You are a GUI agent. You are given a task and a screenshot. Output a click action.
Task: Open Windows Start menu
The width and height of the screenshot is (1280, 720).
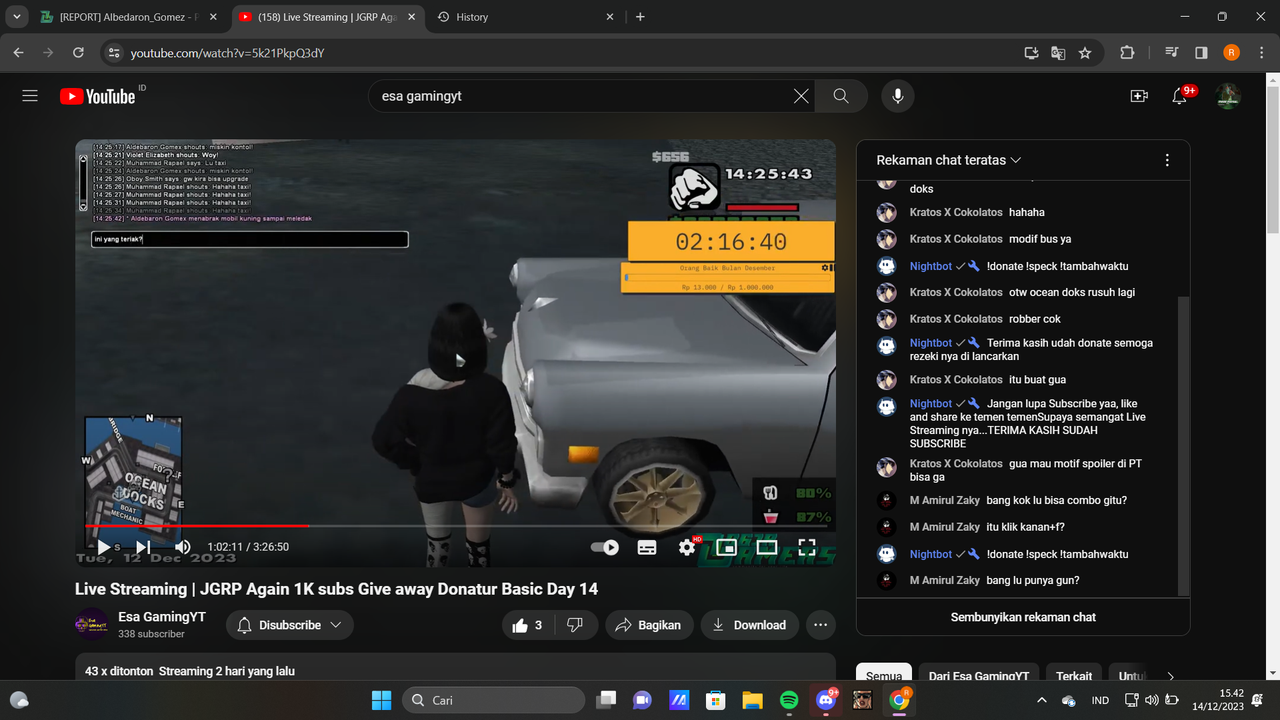tap(382, 700)
